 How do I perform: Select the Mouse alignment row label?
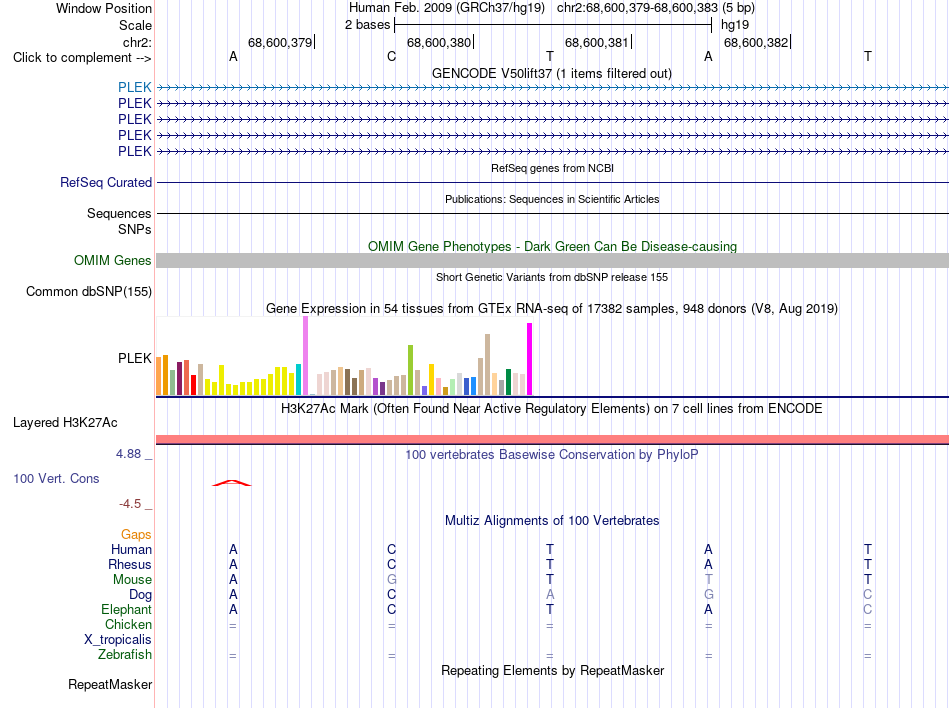point(132,580)
